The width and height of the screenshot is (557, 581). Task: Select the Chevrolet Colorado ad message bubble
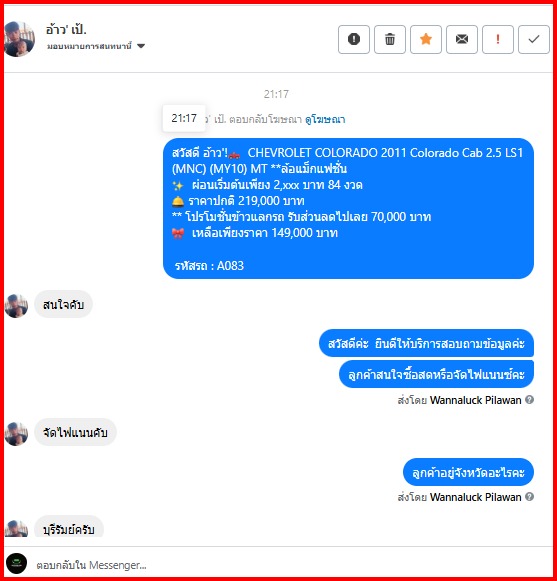pyautogui.click(x=348, y=208)
